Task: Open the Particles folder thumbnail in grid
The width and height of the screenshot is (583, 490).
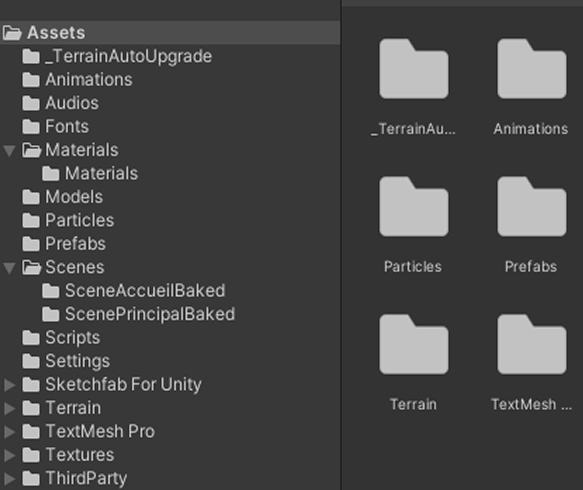Action: tap(414, 206)
